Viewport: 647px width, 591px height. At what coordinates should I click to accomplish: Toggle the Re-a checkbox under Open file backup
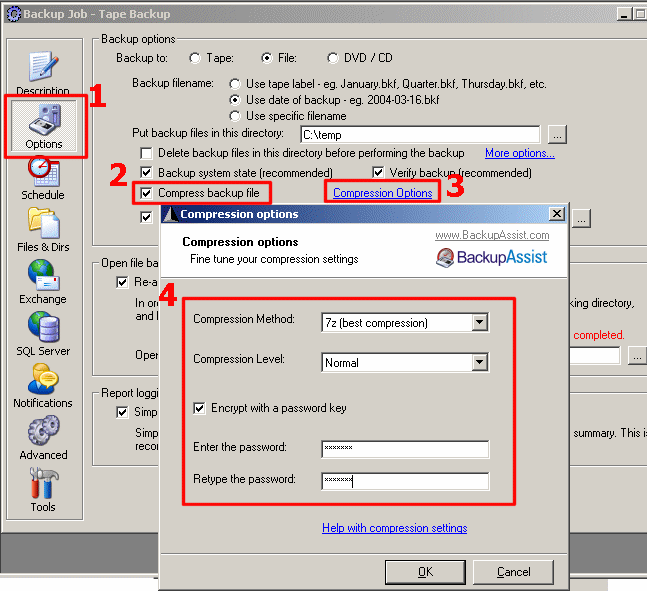122,282
